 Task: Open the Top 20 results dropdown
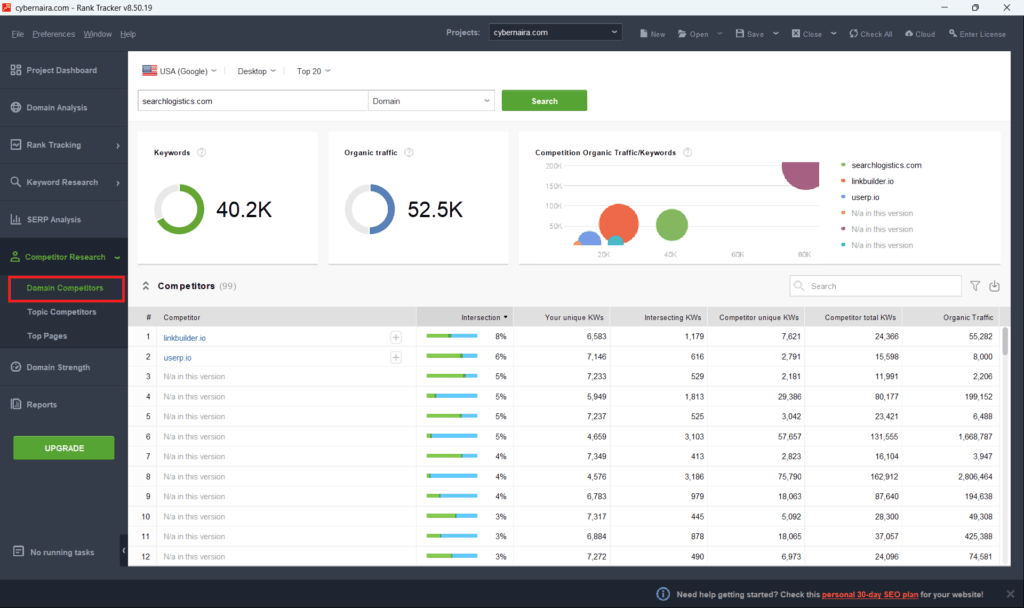click(313, 71)
